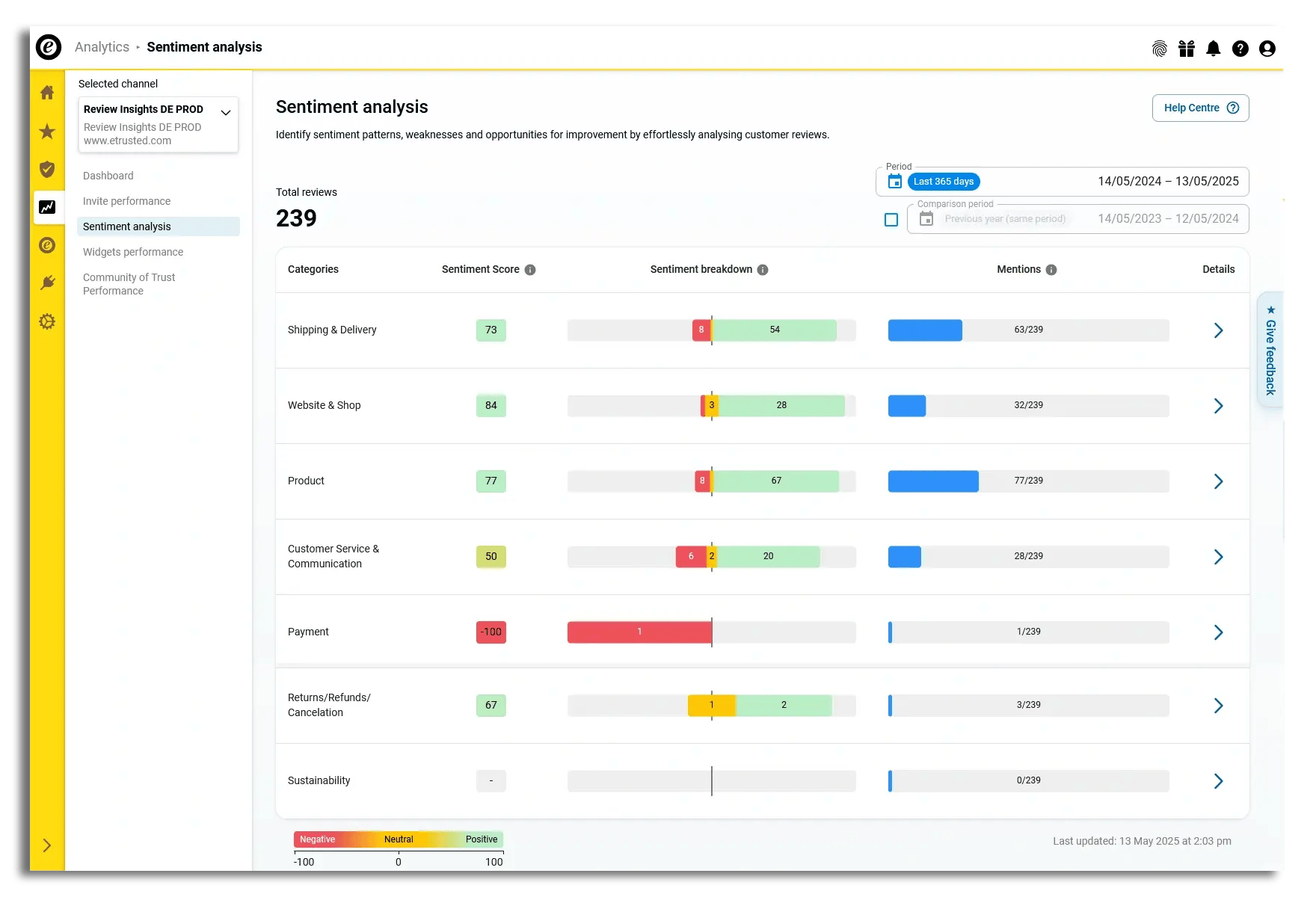The width and height of the screenshot is (1316, 897).
Task: Click the shield checkmark icon in the sidebar
Action: click(x=47, y=170)
